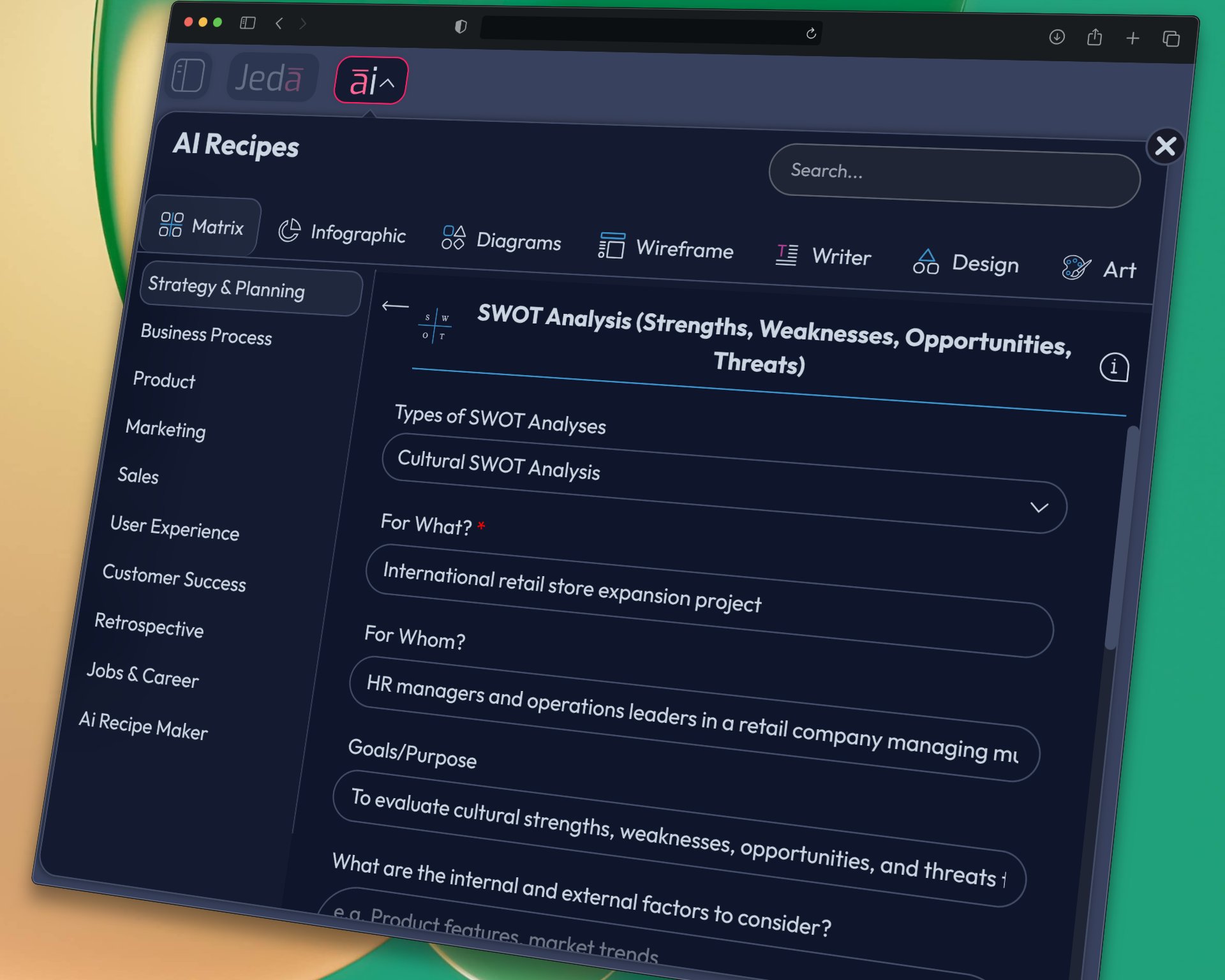Select Ai Recipe Maker in sidebar
The height and width of the screenshot is (980, 1225).
click(x=143, y=725)
